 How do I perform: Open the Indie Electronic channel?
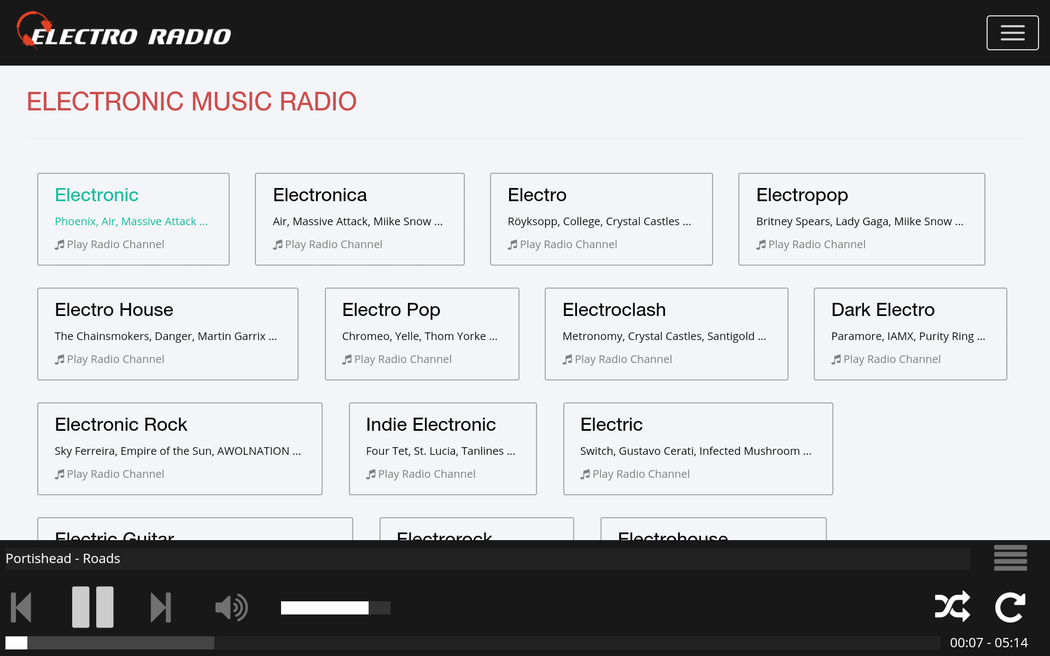(x=431, y=425)
